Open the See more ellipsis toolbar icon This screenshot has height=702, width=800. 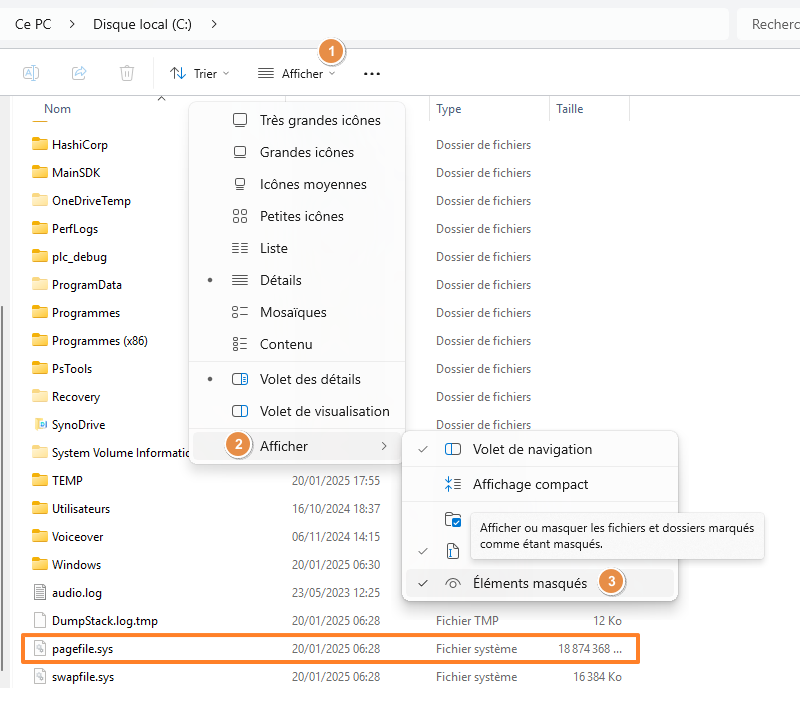tap(371, 73)
